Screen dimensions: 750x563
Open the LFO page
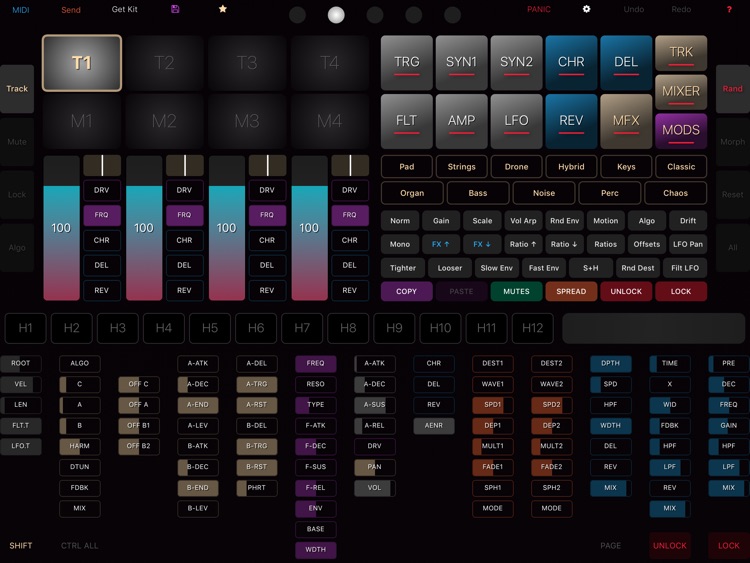click(x=517, y=121)
